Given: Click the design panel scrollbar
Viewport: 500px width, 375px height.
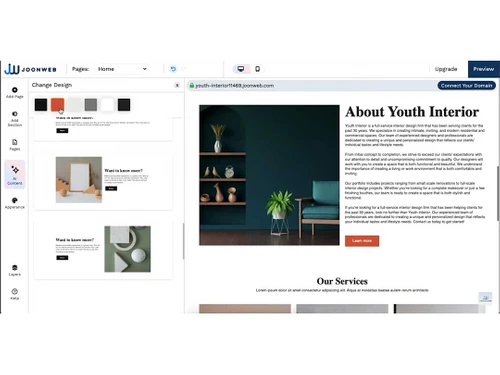Looking at the screenshot, I should (x=183, y=241).
